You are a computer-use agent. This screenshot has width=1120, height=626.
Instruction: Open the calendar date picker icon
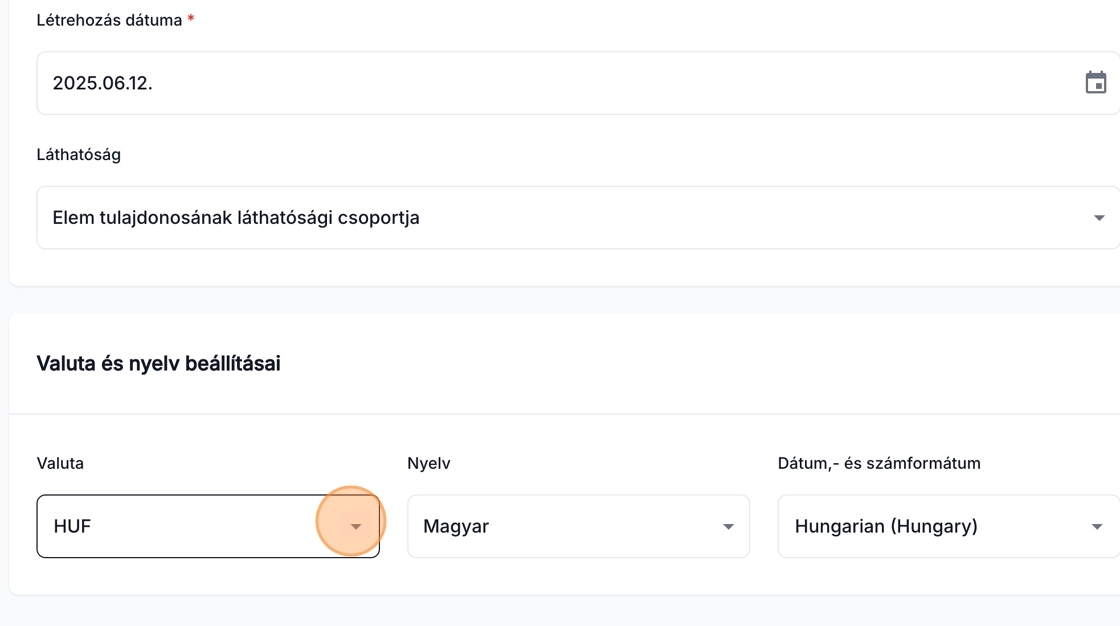[1095, 83]
